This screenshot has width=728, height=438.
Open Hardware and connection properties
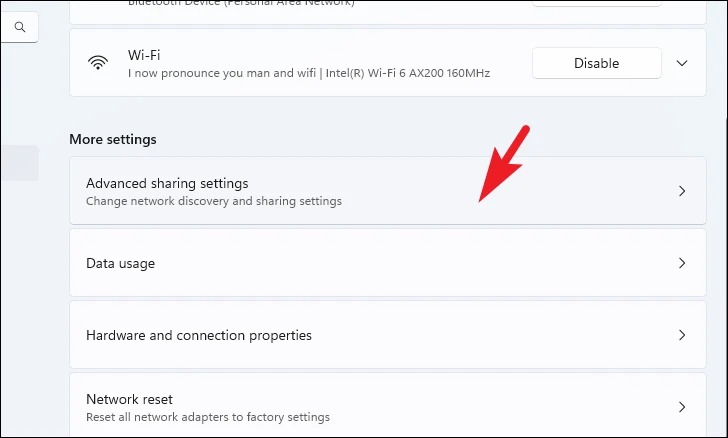[388, 335]
